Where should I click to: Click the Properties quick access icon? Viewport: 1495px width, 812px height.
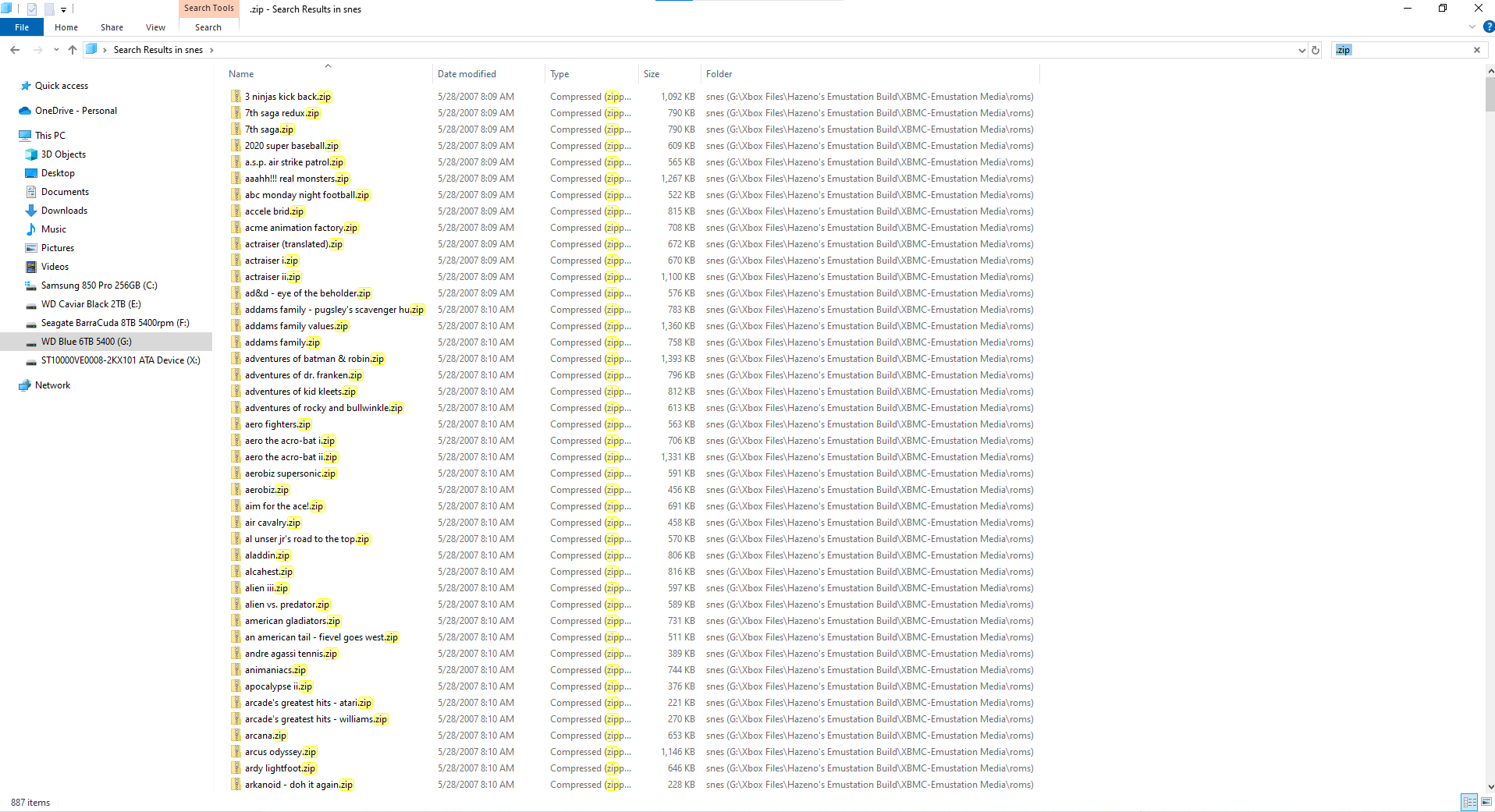tap(32, 9)
